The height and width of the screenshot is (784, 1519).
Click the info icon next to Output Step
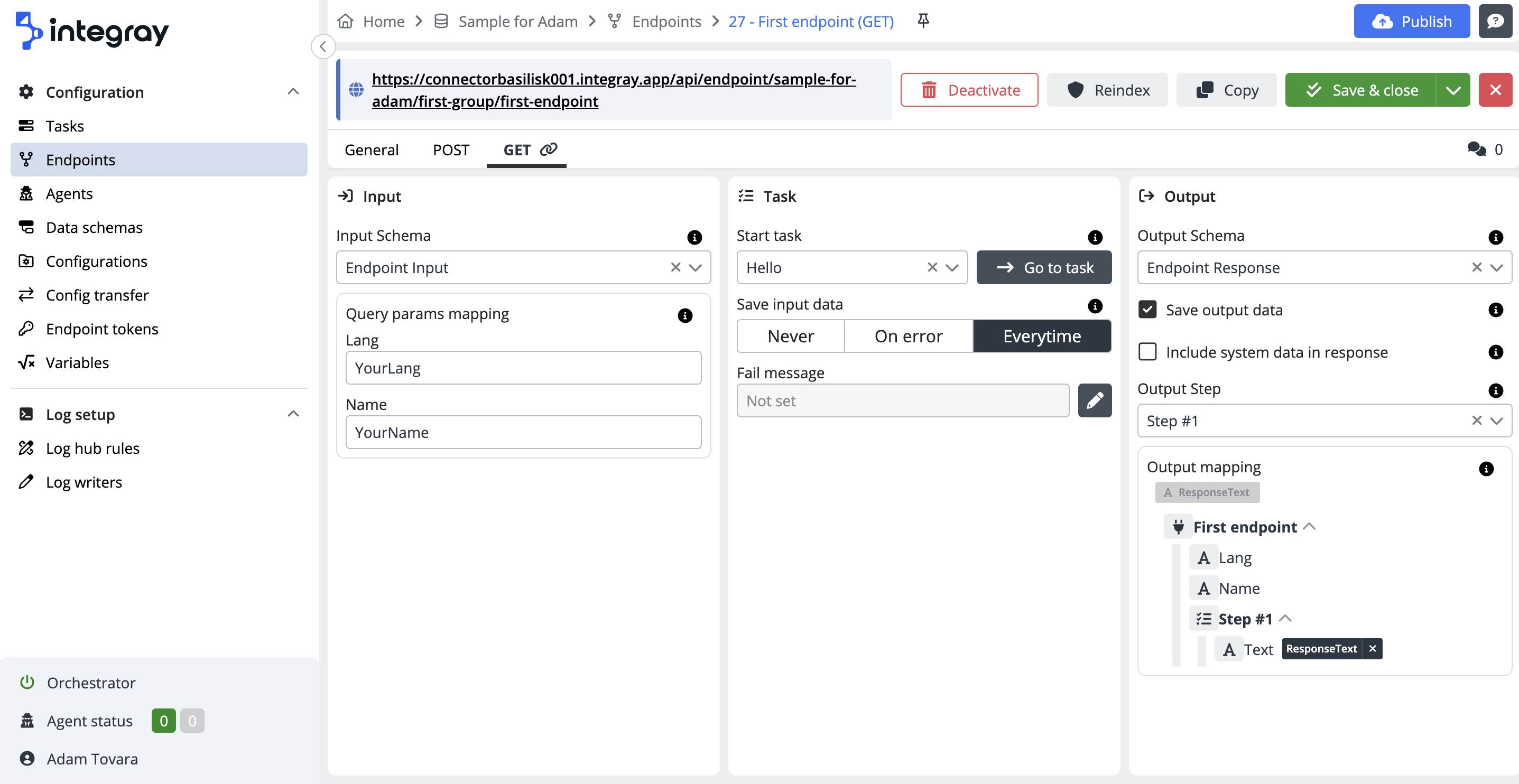pyautogui.click(x=1495, y=390)
